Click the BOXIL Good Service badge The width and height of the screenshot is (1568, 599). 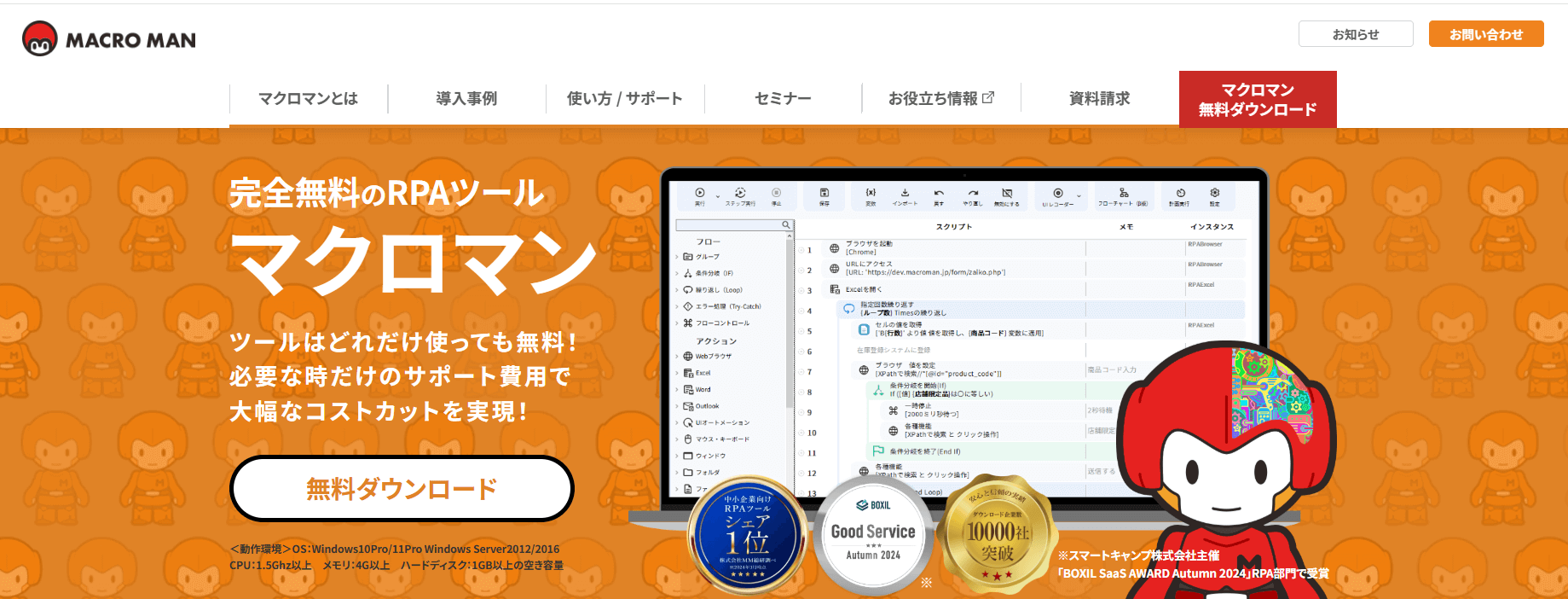click(873, 535)
